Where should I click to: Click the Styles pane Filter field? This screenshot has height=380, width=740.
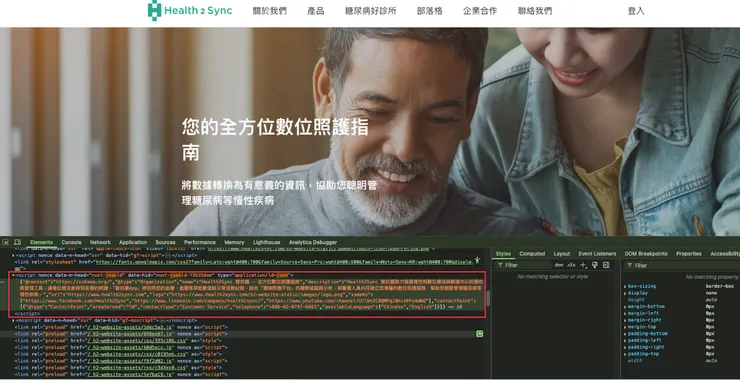[x=523, y=265]
